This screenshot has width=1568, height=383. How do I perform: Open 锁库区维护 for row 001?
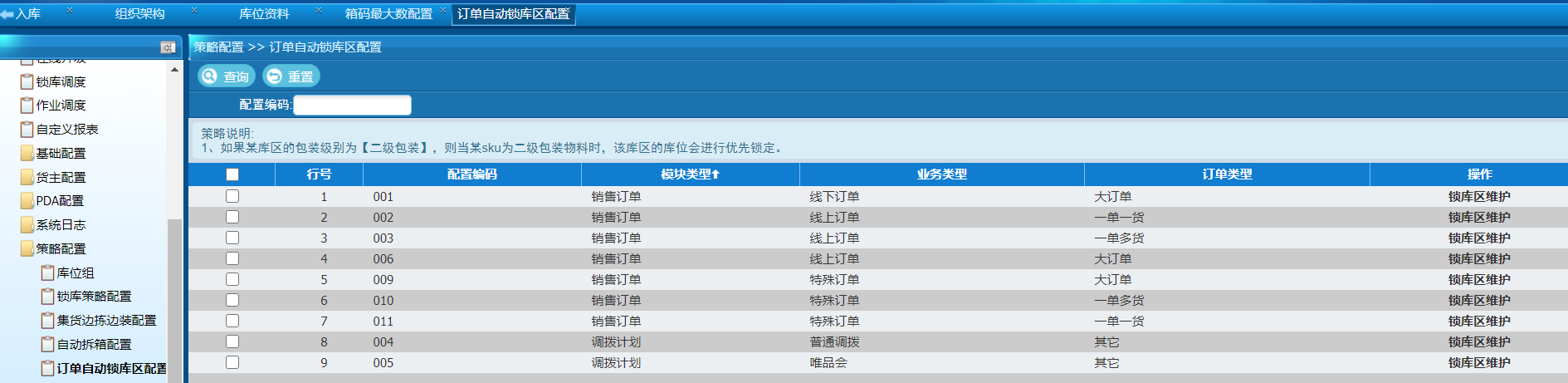coord(1479,197)
